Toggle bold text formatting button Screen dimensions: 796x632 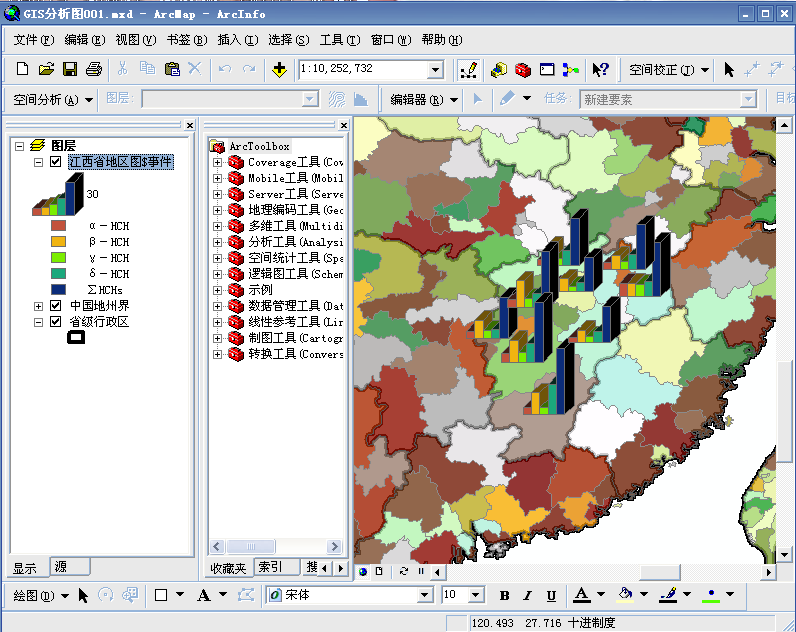pyautogui.click(x=504, y=595)
